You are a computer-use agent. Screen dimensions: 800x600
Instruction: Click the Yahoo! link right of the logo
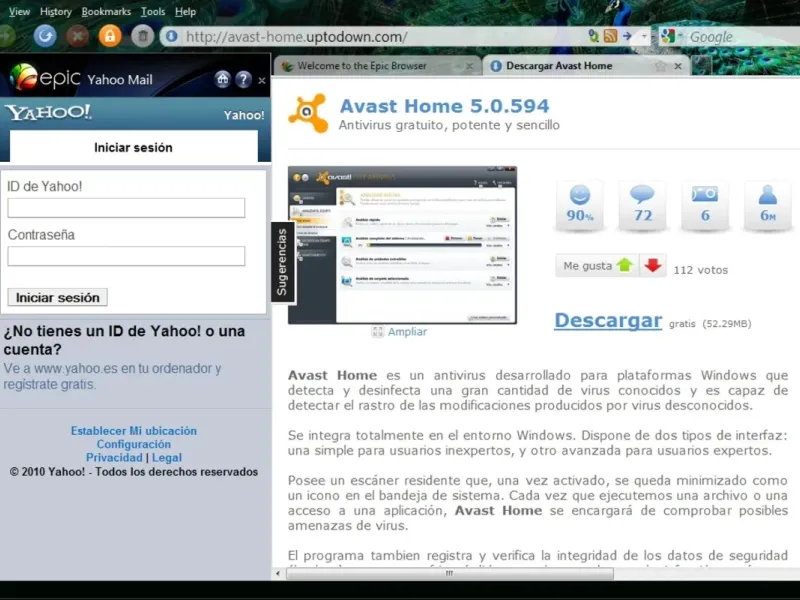244,115
